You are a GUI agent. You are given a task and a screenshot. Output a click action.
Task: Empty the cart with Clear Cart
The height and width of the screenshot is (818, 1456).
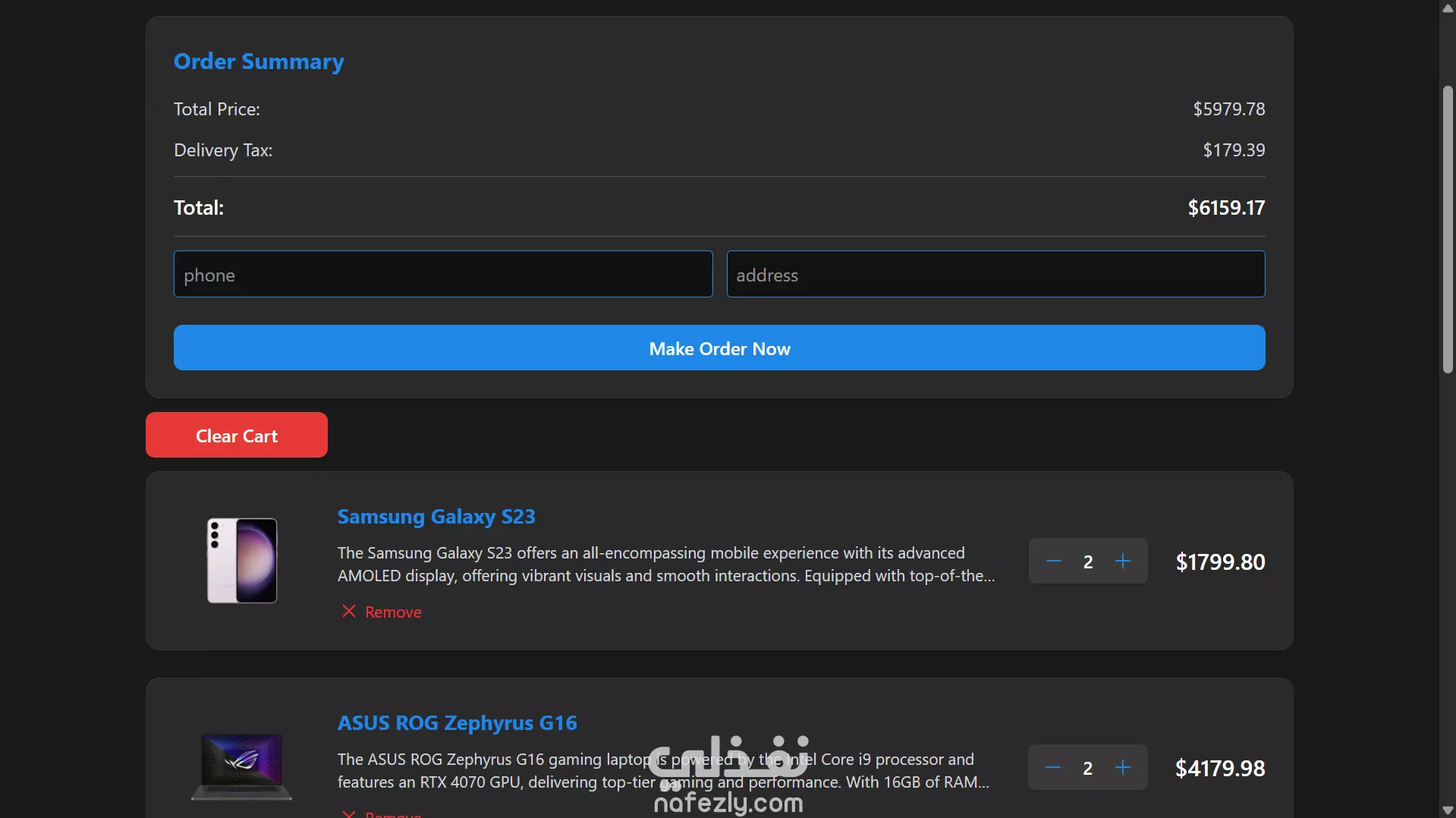point(237,435)
